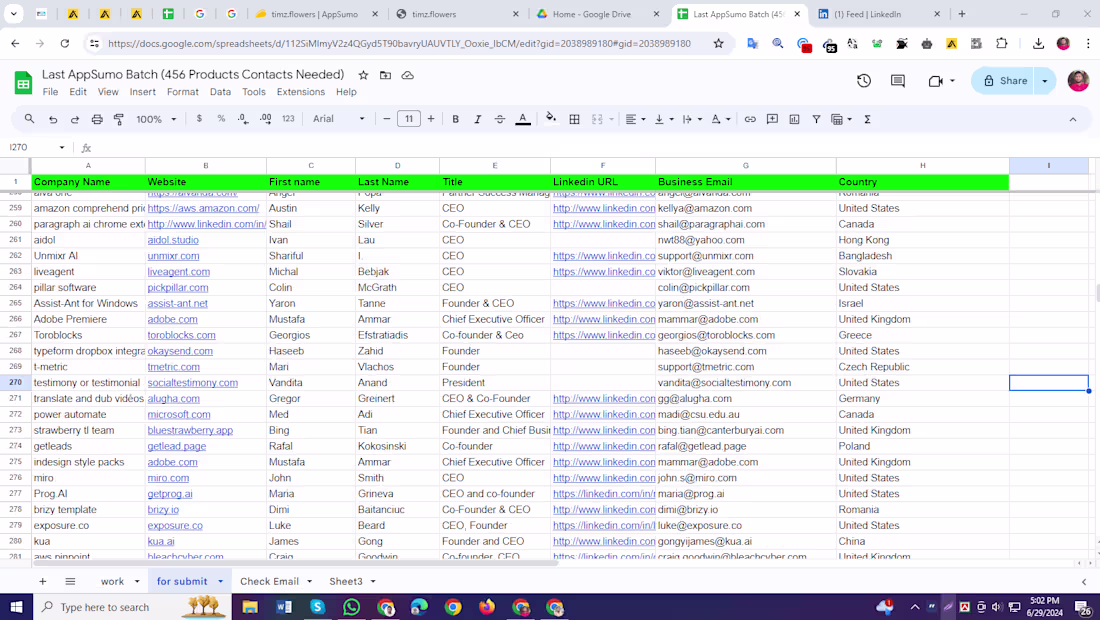
Task: Open the for submit tab dropdown arrow
Action: [220, 581]
